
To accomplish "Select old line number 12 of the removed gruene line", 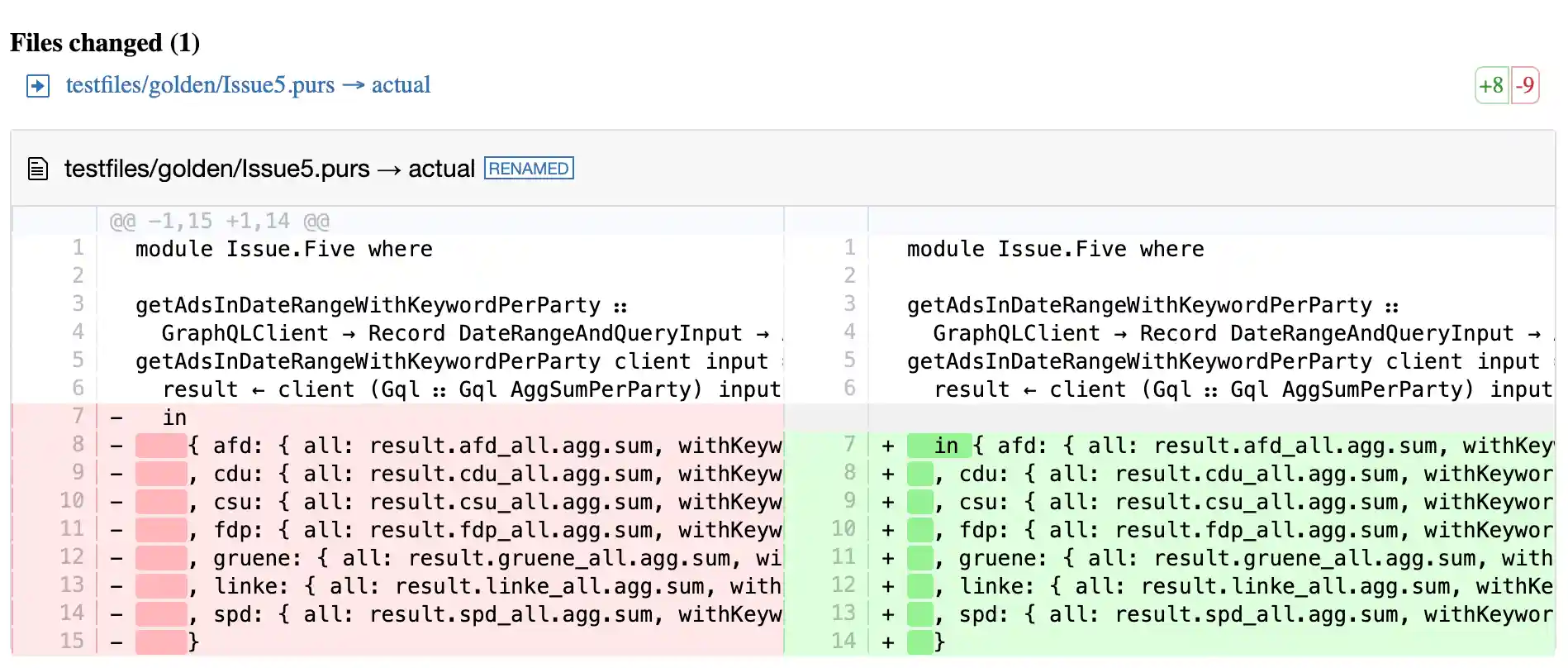I will [72, 557].
